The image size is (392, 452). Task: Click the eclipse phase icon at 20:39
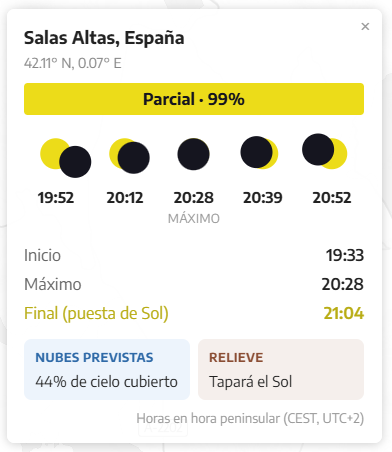[259, 152]
